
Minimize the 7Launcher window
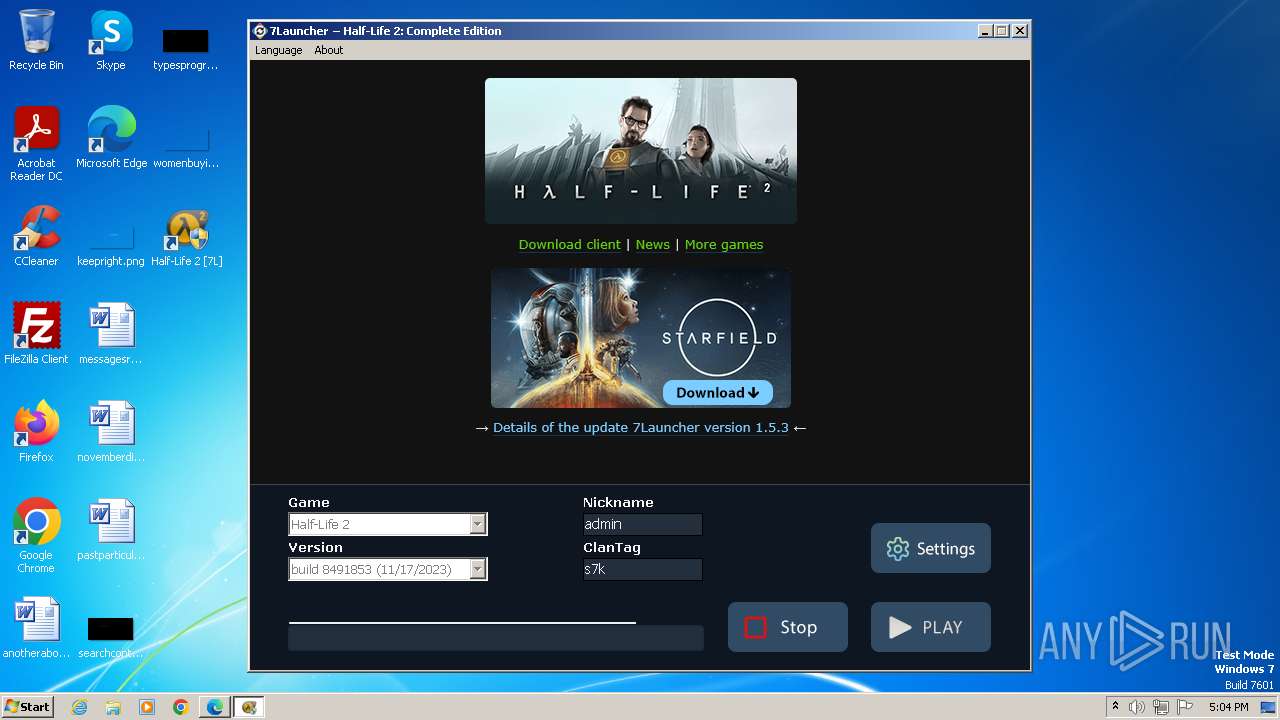(x=986, y=31)
